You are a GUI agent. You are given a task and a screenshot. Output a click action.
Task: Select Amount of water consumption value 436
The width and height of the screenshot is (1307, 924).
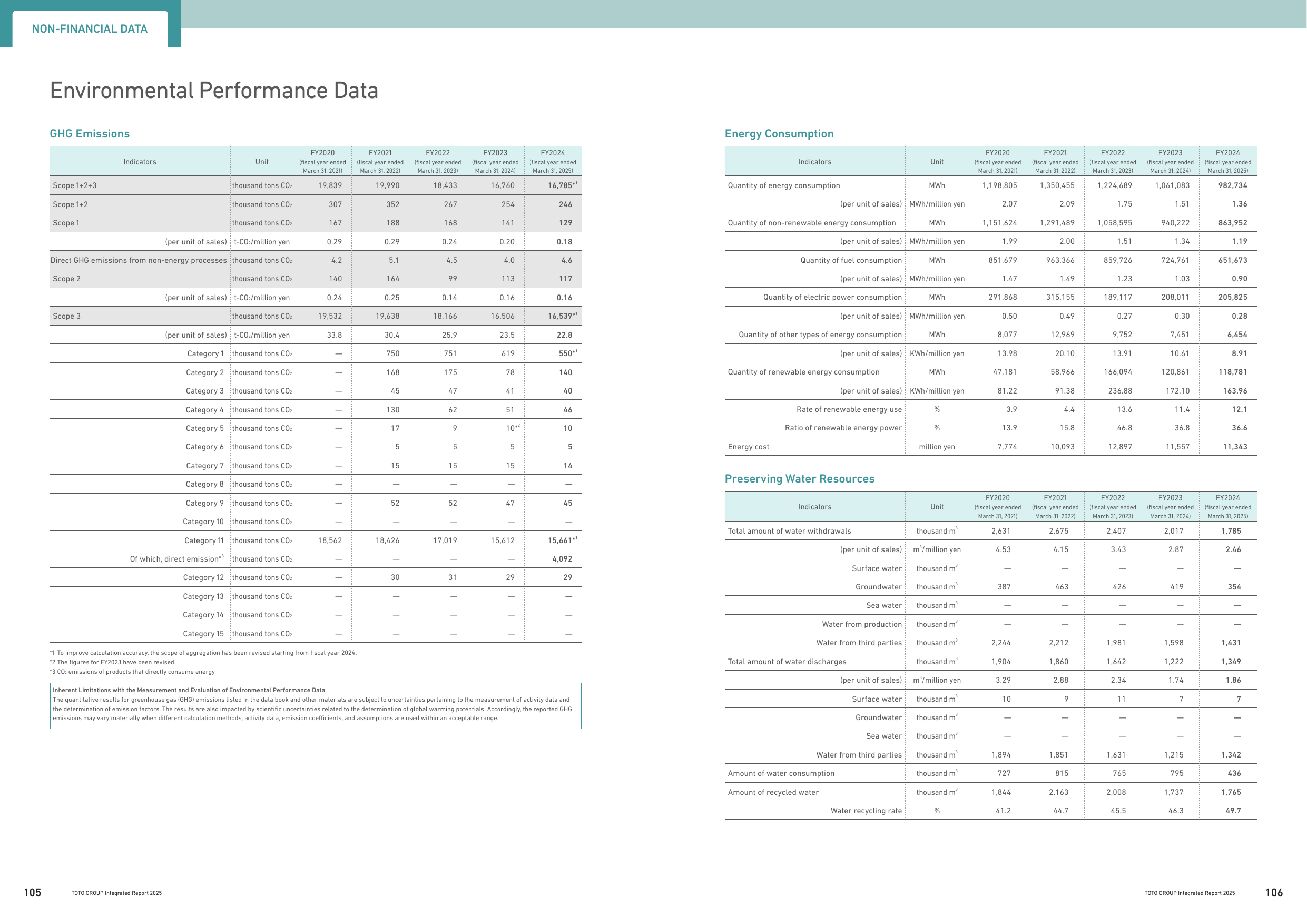click(1234, 773)
